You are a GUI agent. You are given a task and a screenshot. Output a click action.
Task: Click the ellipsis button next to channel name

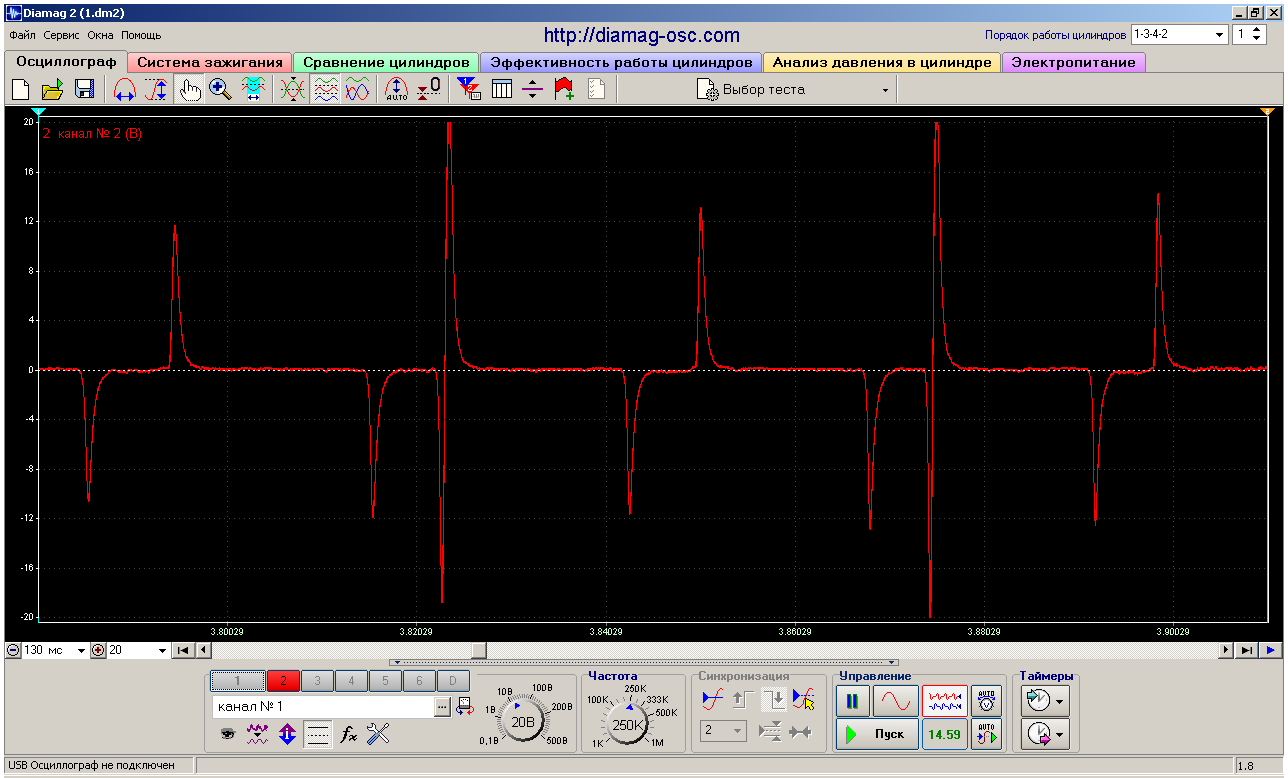[443, 707]
